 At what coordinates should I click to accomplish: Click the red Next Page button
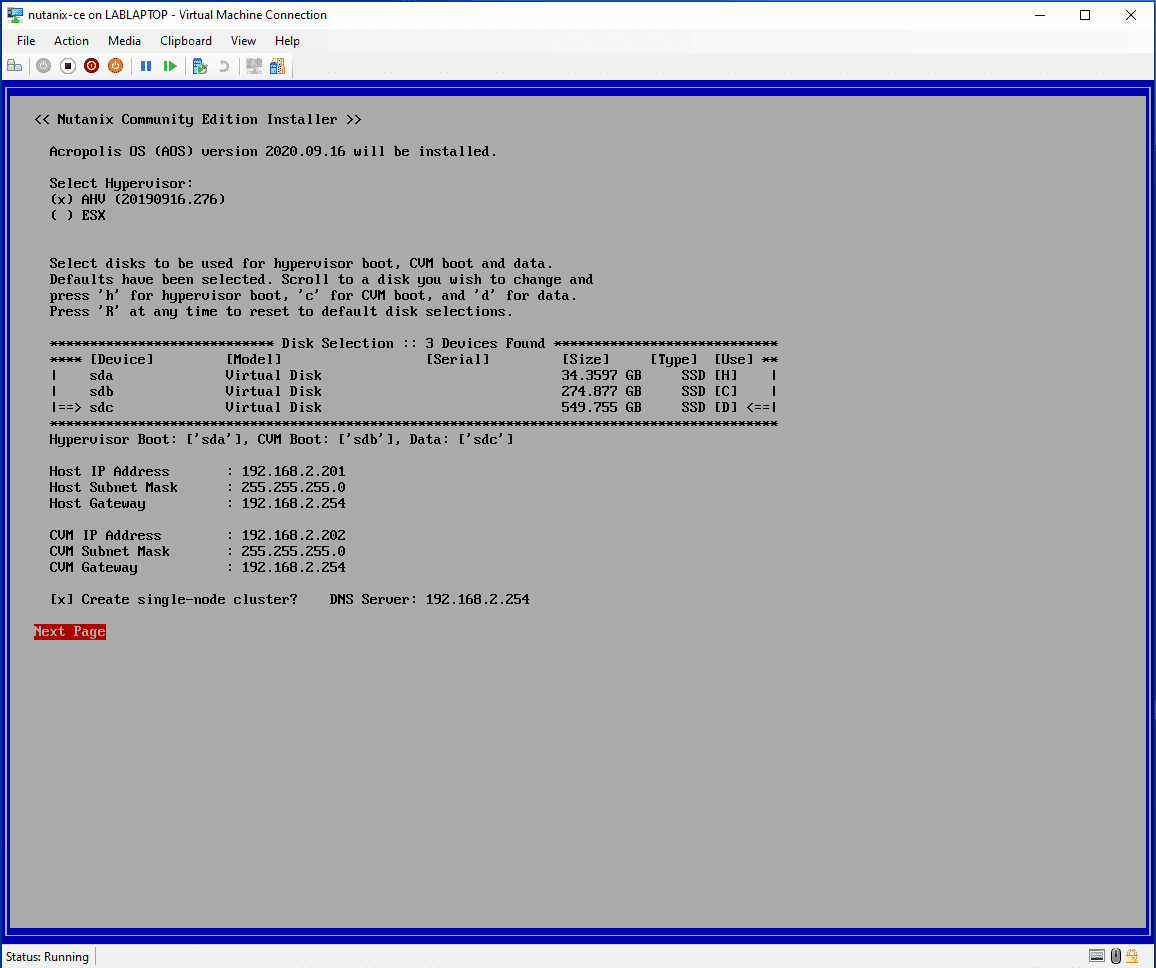click(70, 631)
